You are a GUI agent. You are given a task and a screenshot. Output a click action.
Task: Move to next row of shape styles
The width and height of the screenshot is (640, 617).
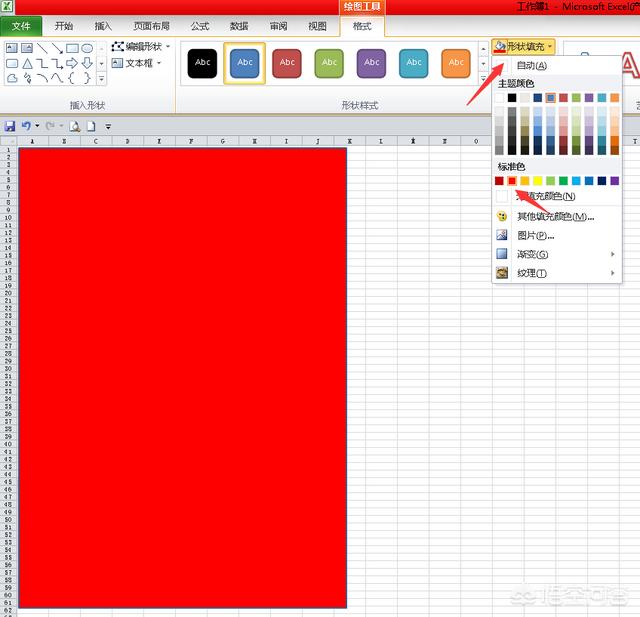(x=483, y=64)
